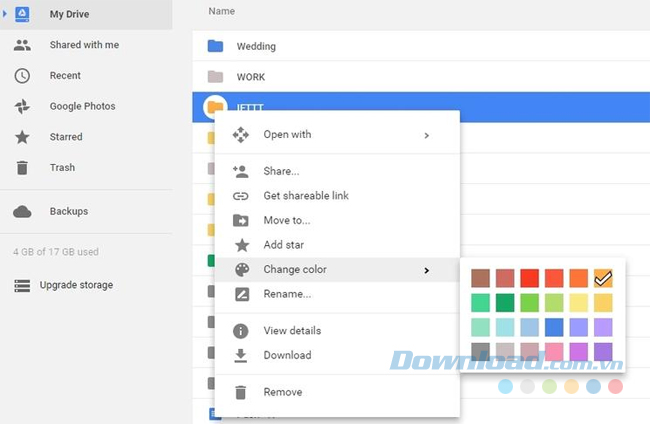The height and width of the screenshot is (424, 650).
Task: Click the gray WORK folder icon
Action: (215, 77)
